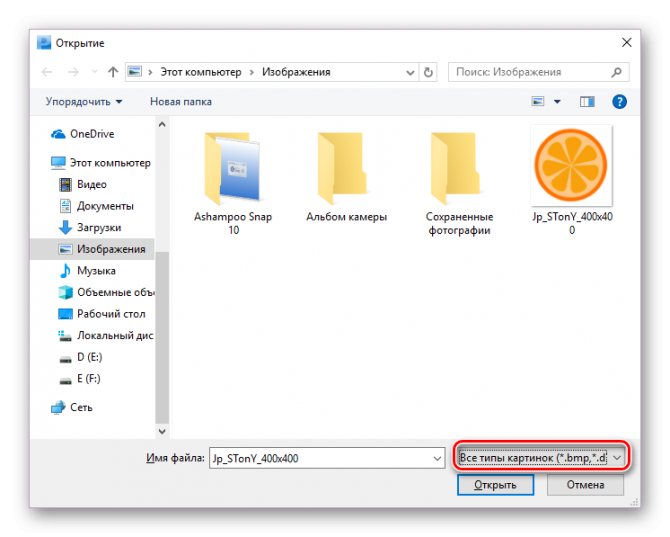Click Новая папка in the toolbar
This screenshot has width=670, height=537.
(x=180, y=101)
